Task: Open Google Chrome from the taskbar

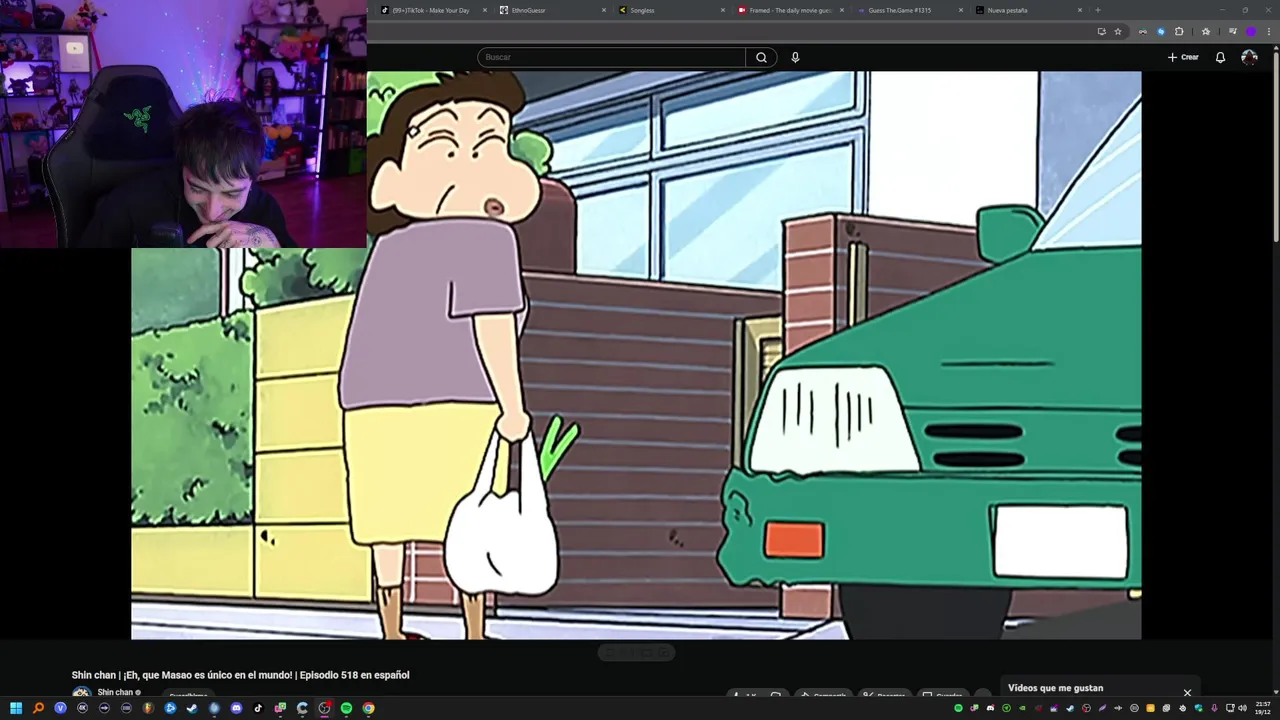Action: (368, 708)
